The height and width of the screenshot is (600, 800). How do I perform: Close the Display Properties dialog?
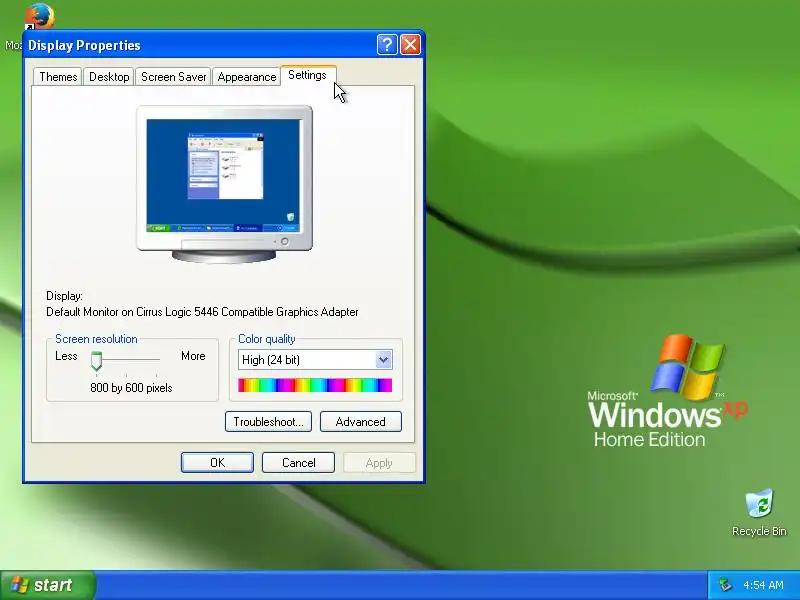[x=410, y=45]
